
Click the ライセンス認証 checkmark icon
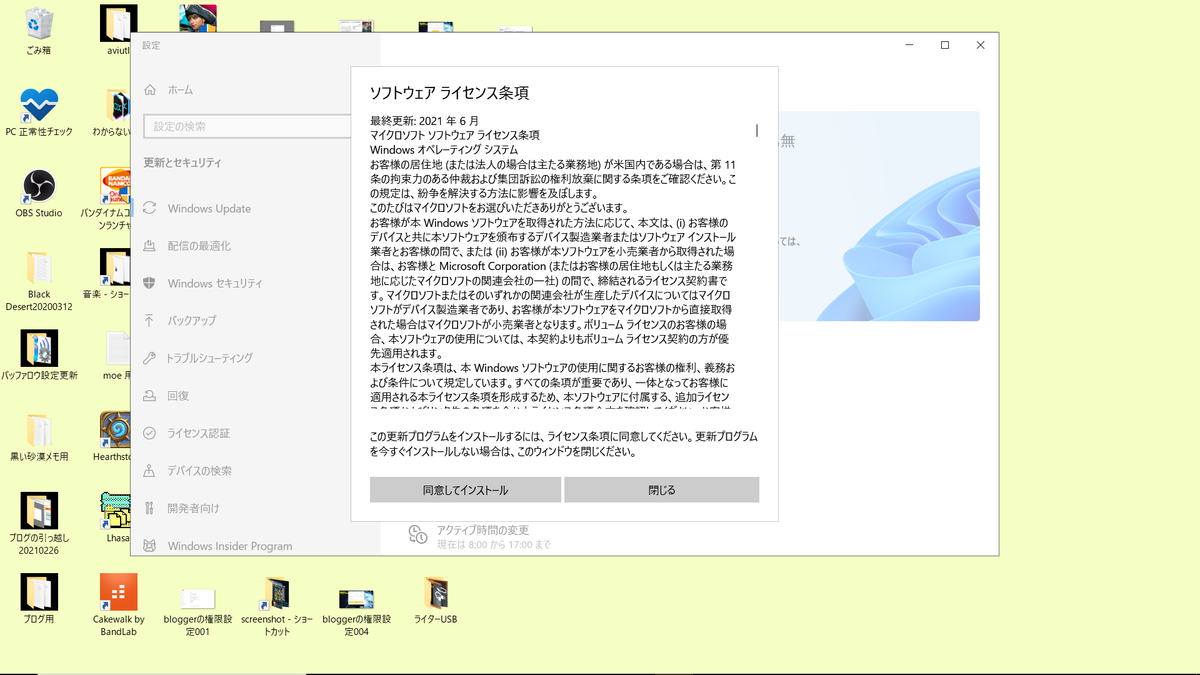150,433
